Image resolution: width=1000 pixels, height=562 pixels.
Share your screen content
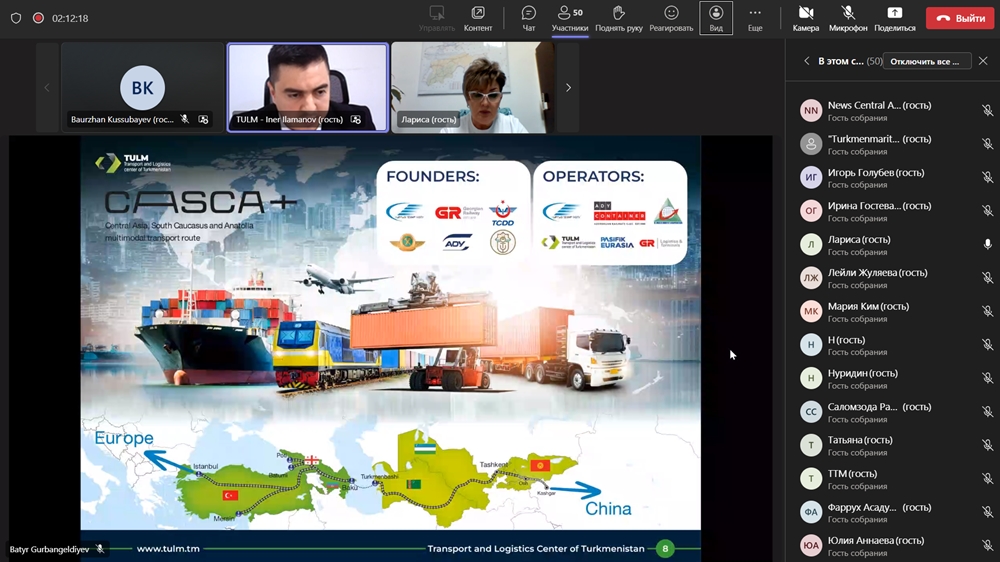[895, 18]
